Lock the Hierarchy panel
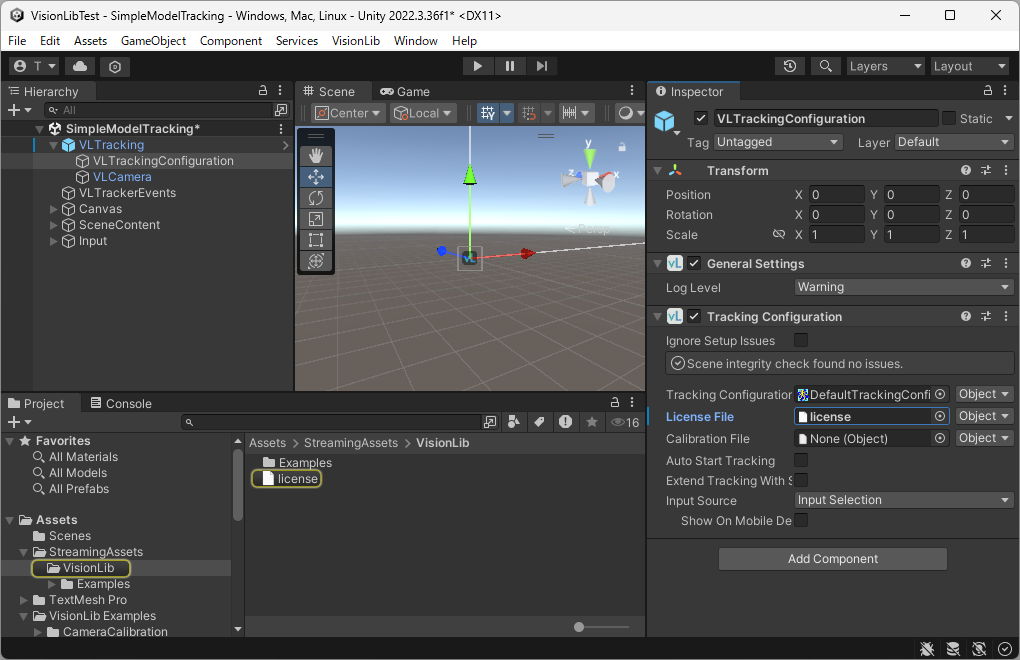The height and width of the screenshot is (660, 1020). tap(263, 90)
